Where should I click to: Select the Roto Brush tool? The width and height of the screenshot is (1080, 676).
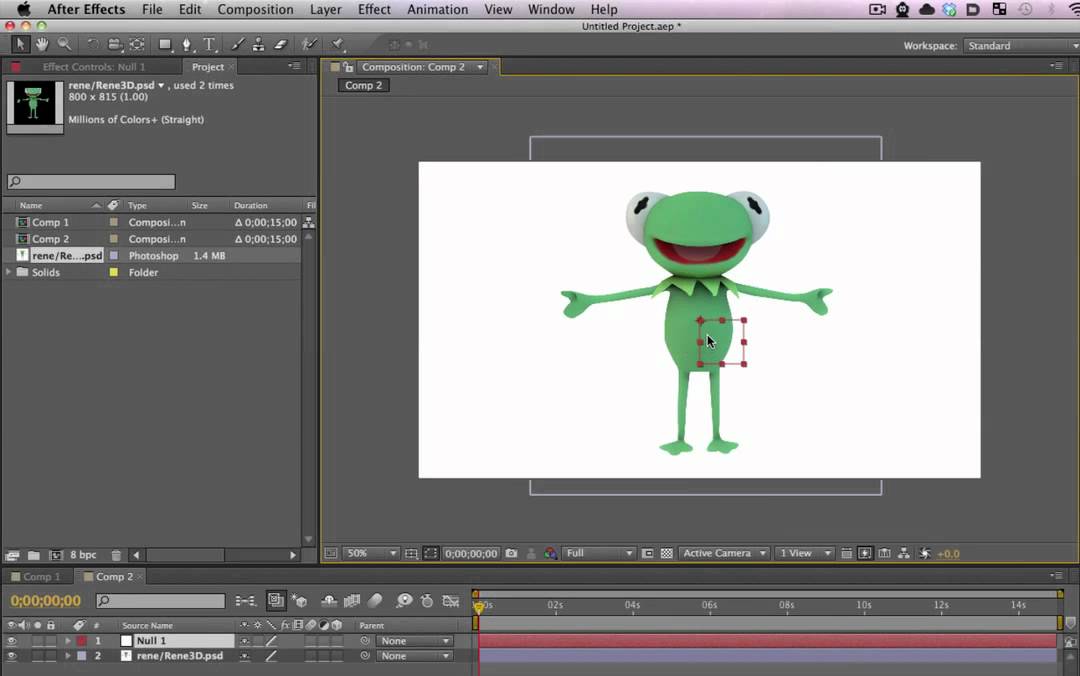(309, 45)
